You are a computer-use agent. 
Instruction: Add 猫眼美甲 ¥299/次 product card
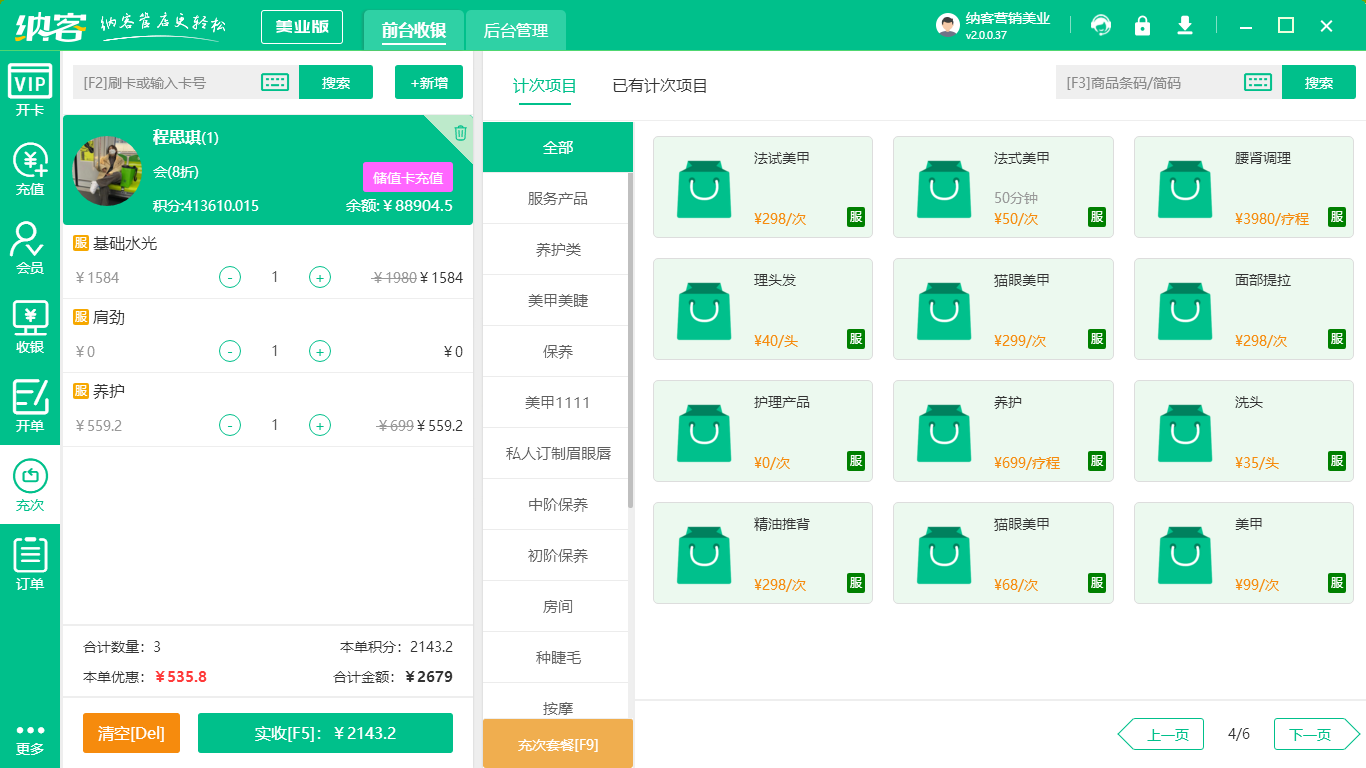pyautogui.click(x=1003, y=309)
